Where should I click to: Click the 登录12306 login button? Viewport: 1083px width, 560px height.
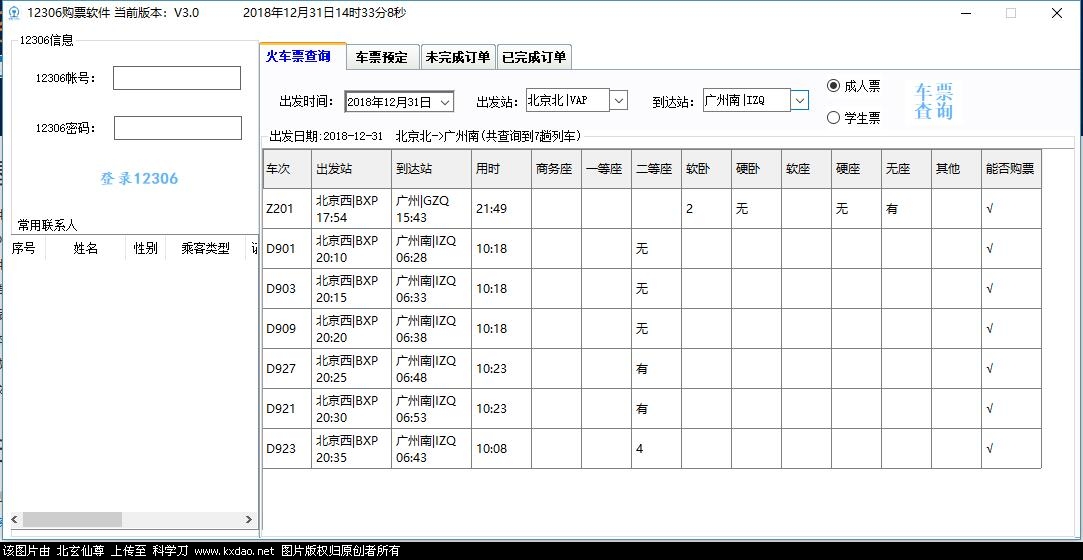[139, 178]
